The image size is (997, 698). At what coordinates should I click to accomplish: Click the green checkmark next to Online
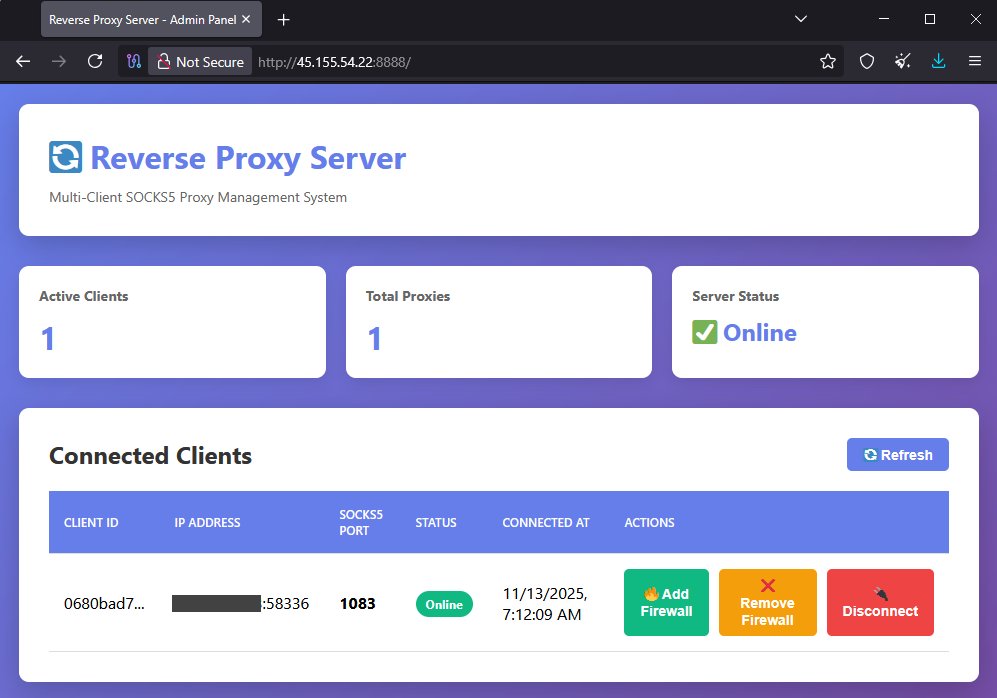pyautogui.click(x=705, y=332)
